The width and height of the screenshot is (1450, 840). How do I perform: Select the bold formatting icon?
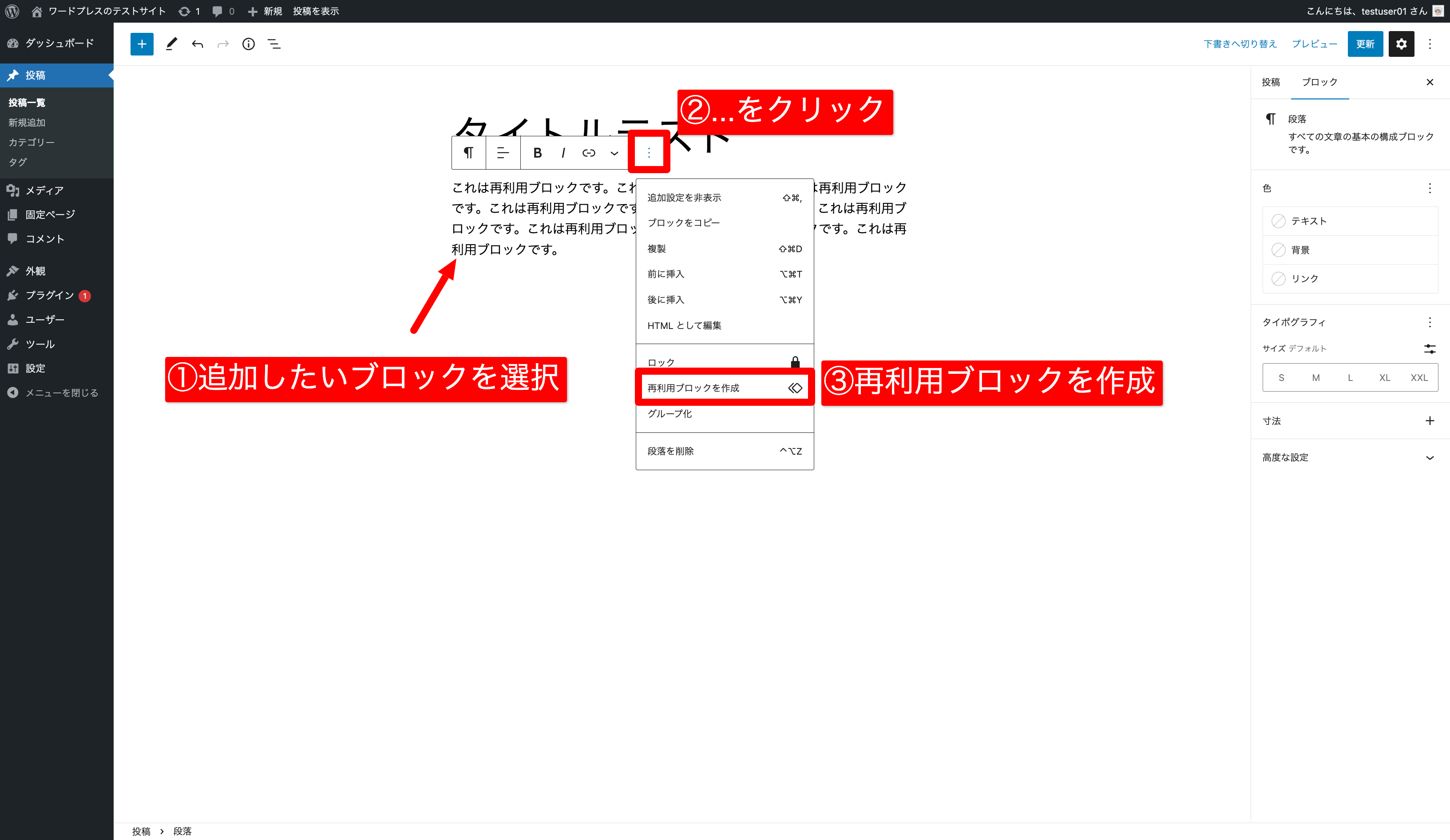tap(538, 153)
